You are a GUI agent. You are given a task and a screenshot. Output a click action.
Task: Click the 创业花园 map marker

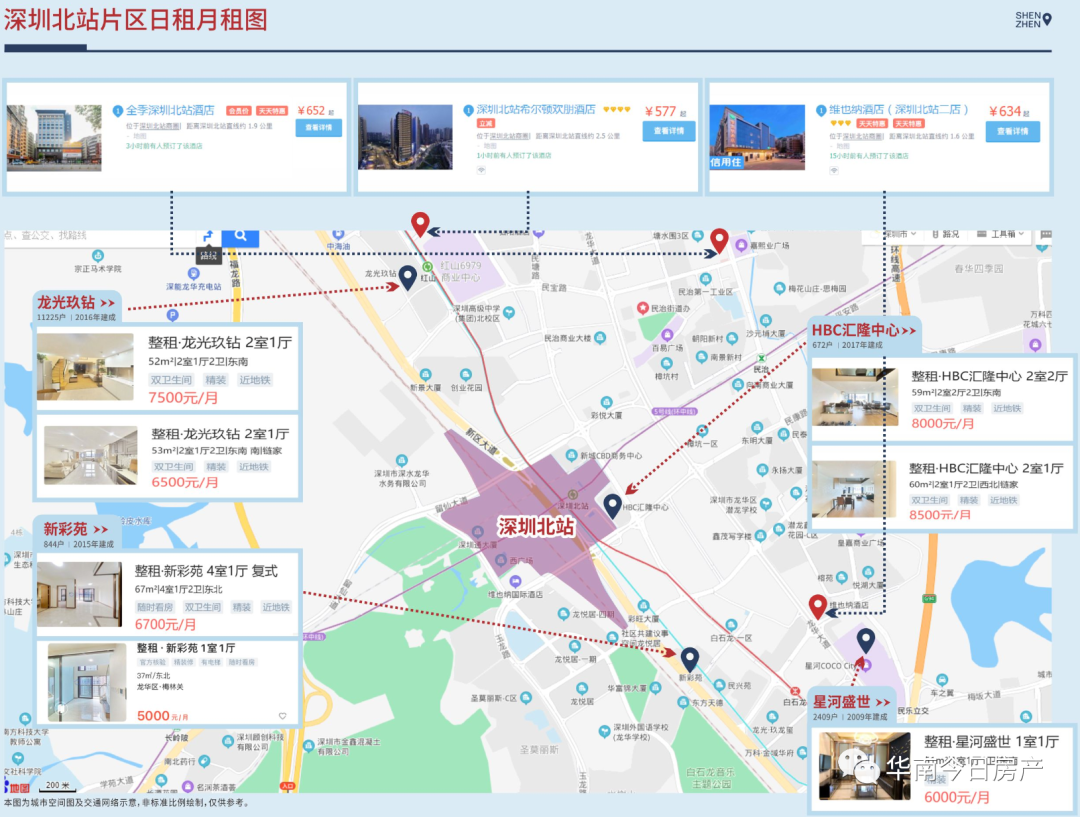(x=466, y=375)
